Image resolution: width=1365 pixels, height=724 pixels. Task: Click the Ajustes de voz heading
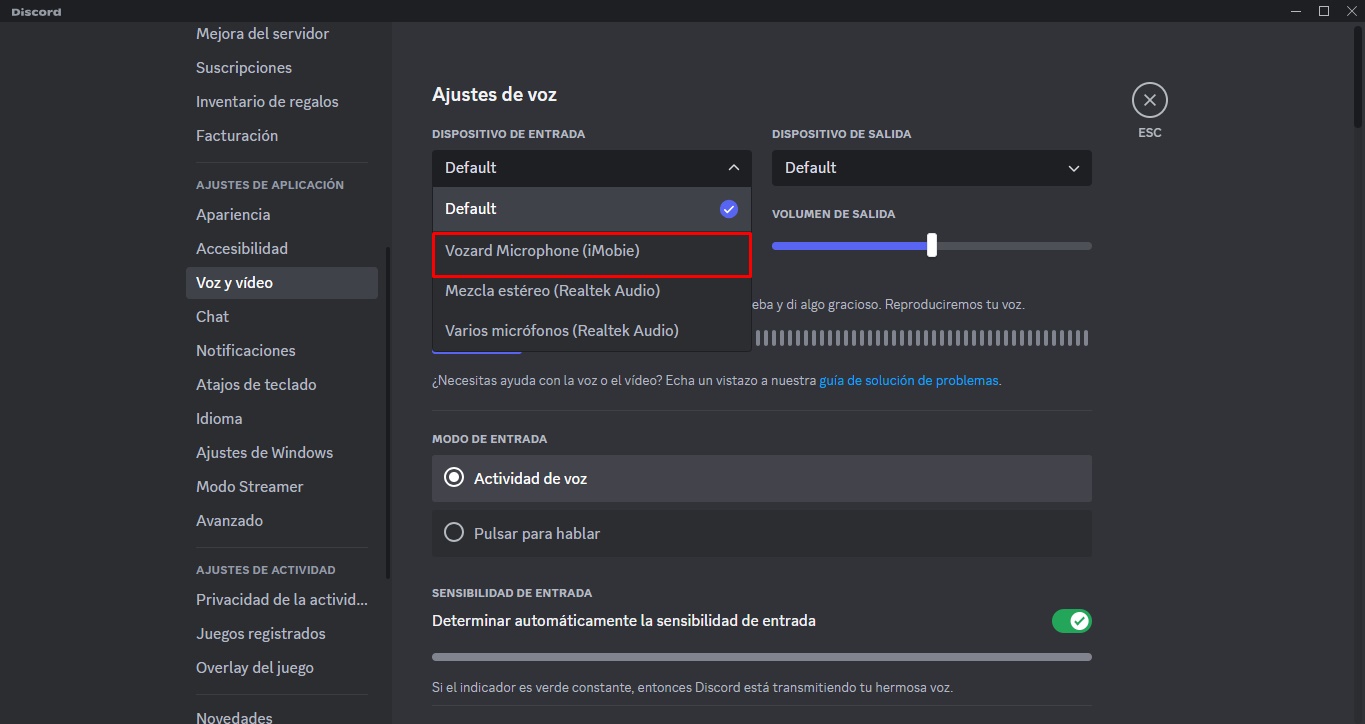tap(494, 95)
